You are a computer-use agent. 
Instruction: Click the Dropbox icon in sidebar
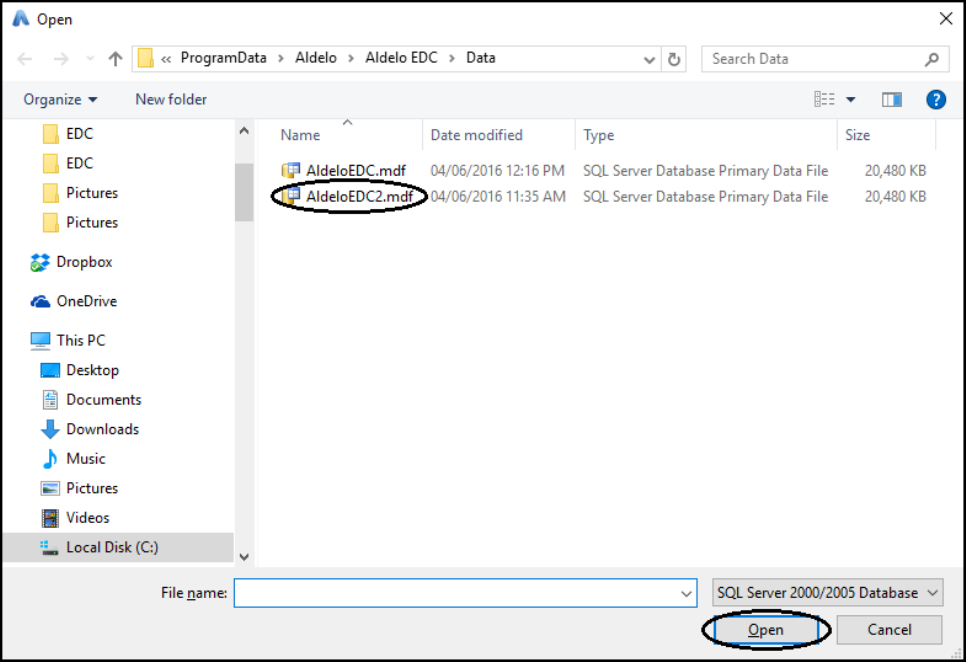tap(40, 262)
